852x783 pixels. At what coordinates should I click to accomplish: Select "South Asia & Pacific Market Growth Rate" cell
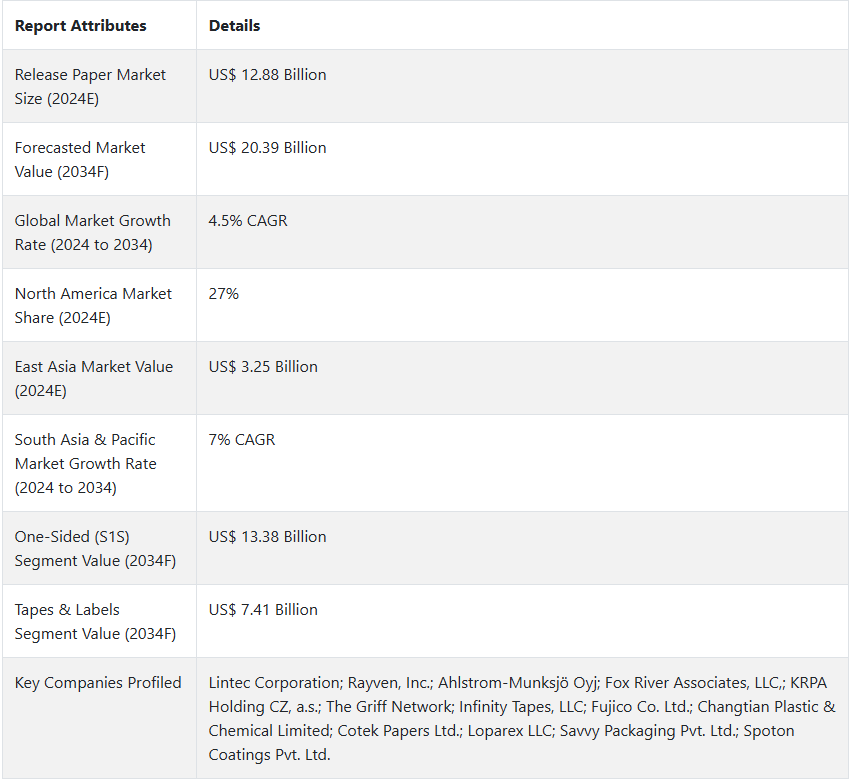85,464
